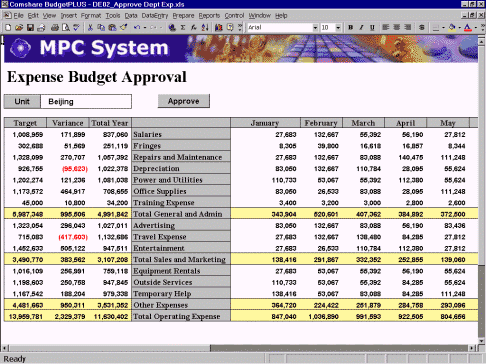Open the Reports menu
Screen dimensions: 486x364
click(209, 16)
